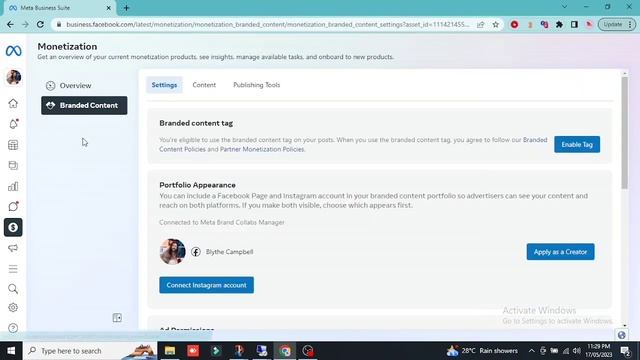Image resolution: width=640 pixels, height=360 pixels.
Task: Click the Windows taskbar search box
Action: (x=91, y=351)
